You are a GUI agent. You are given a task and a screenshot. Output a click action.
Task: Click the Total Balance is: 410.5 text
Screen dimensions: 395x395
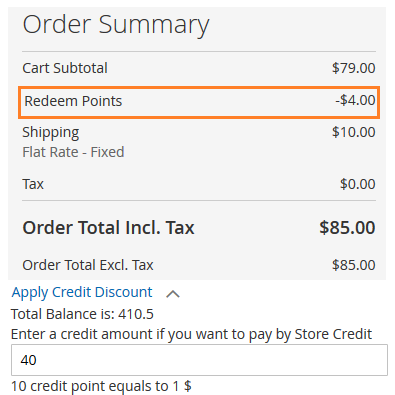point(82,314)
